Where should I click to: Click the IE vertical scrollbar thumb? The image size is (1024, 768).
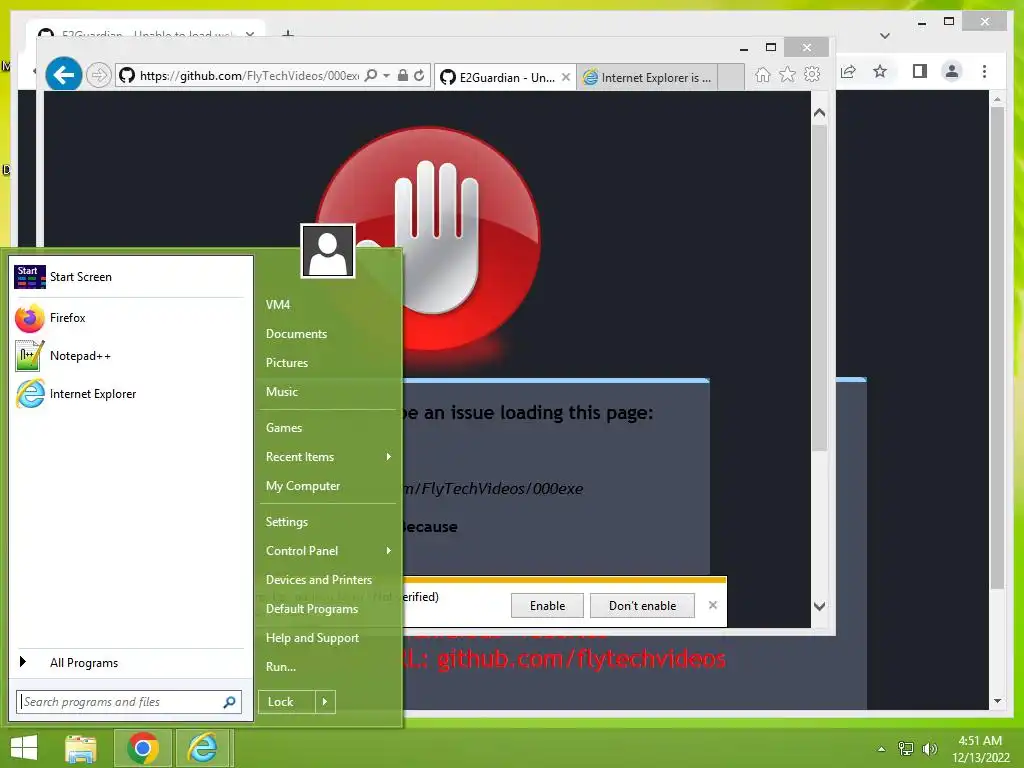pyautogui.click(x=820, y=287)
